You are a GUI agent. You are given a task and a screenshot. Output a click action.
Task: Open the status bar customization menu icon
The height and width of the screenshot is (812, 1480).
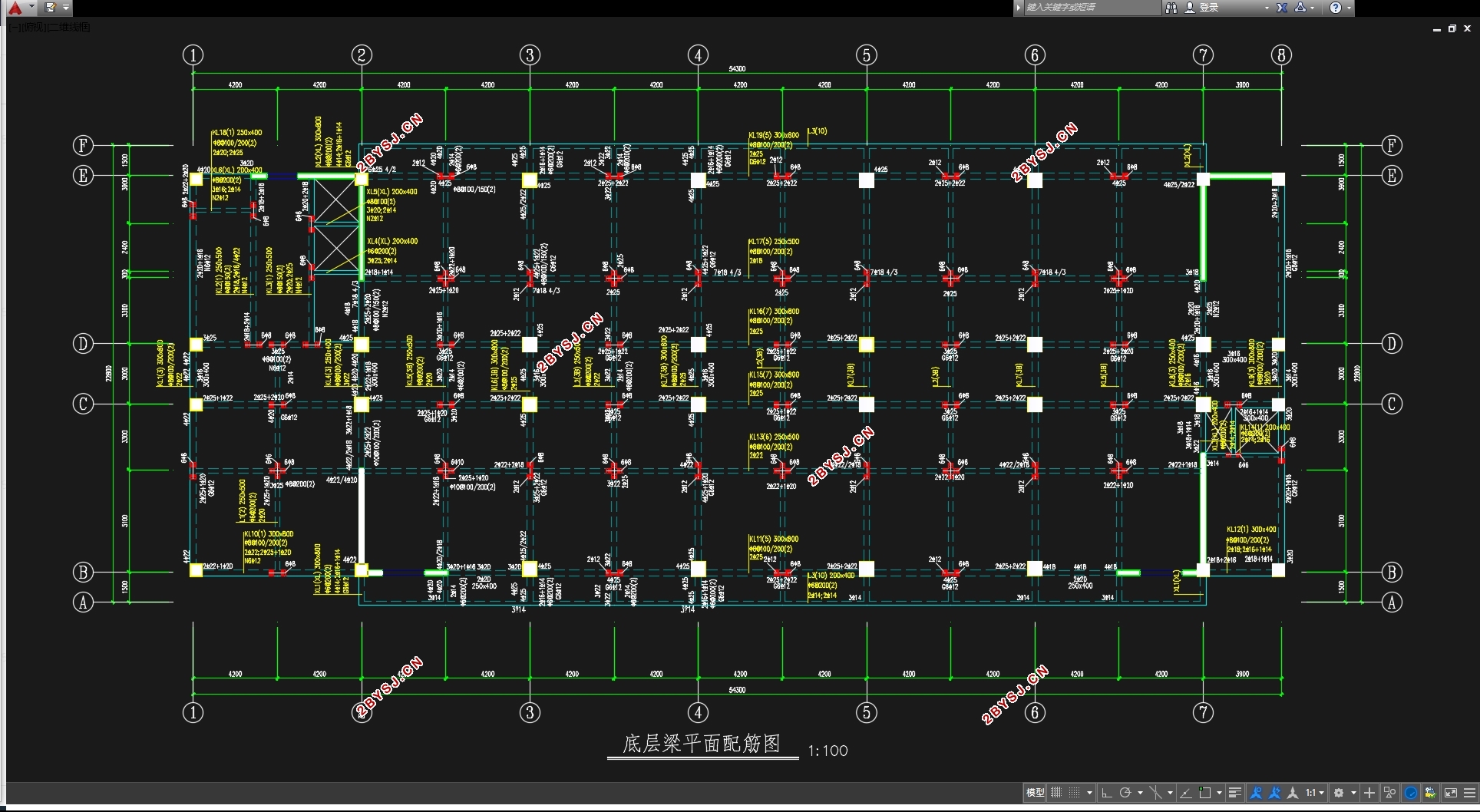click(1470, 793)
